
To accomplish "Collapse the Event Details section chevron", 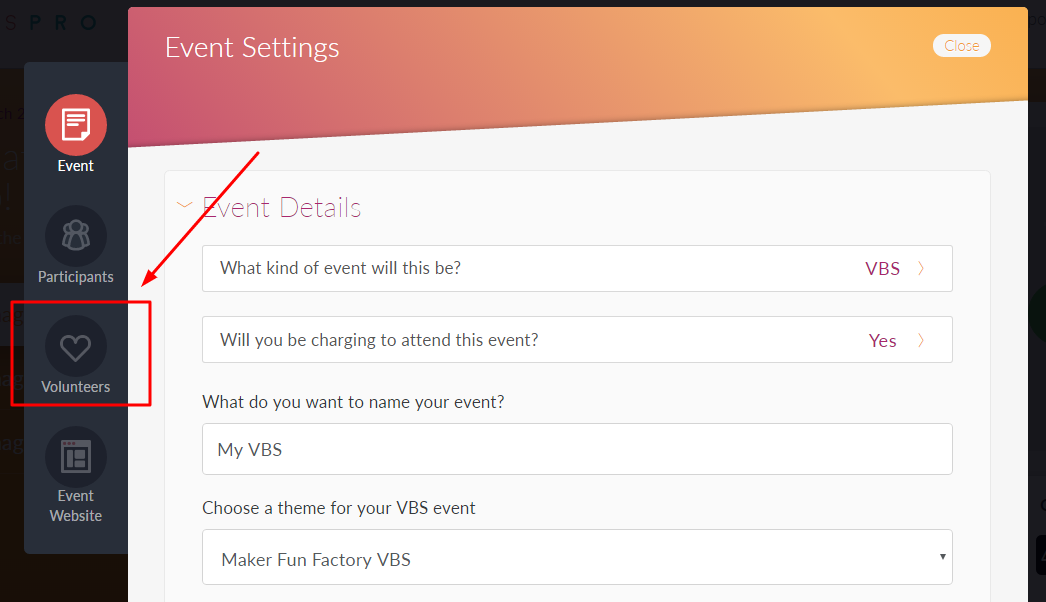I will coord(183,206).
